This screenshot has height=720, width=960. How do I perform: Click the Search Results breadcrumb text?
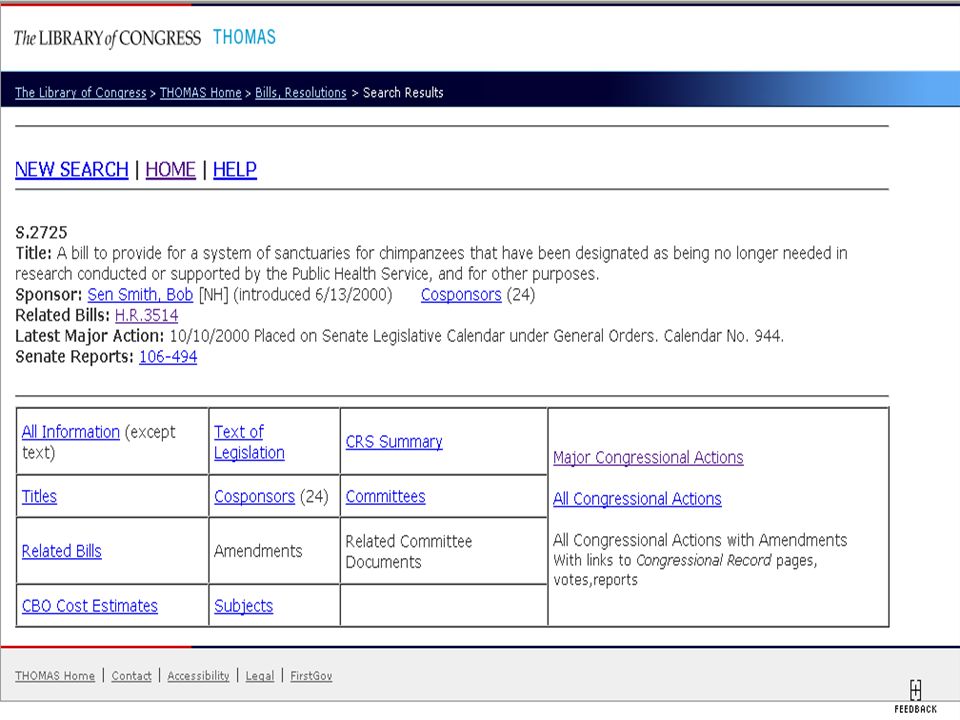pos(403,92)
